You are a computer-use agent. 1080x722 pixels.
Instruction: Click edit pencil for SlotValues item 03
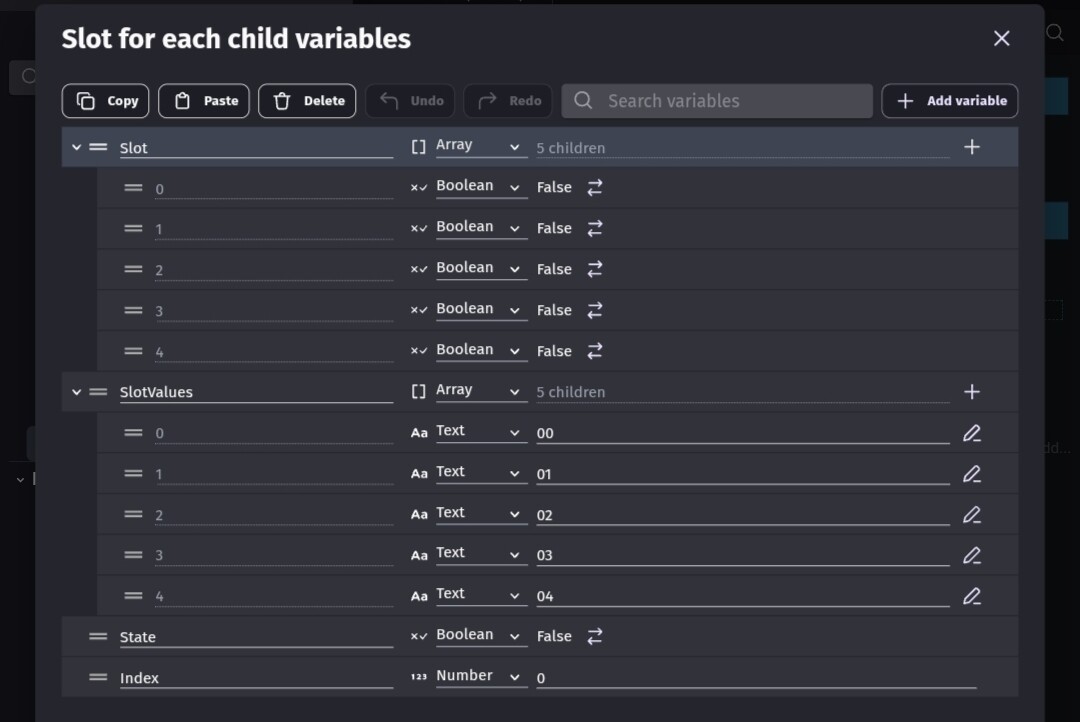971,555
